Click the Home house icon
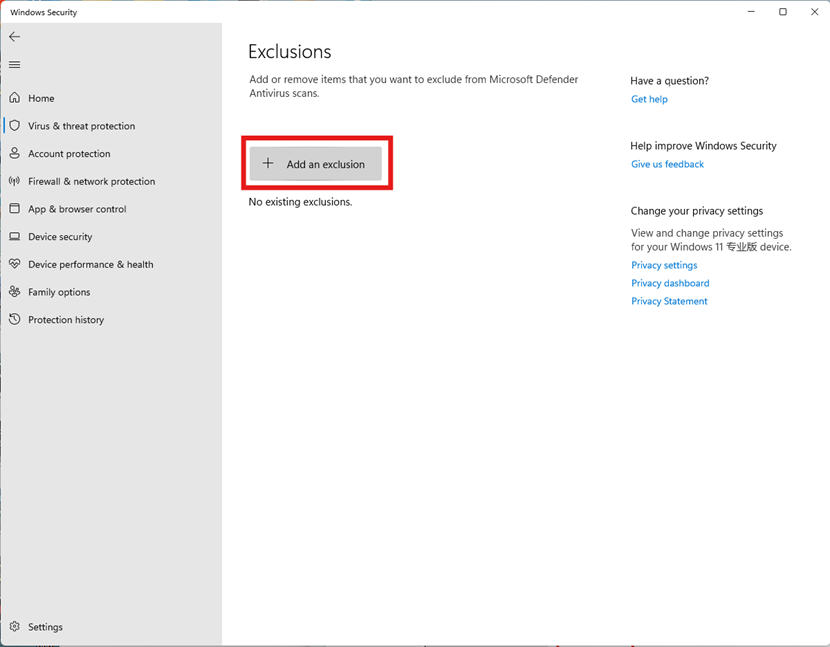The image size is (830, 647). click(x=15, y=98)
